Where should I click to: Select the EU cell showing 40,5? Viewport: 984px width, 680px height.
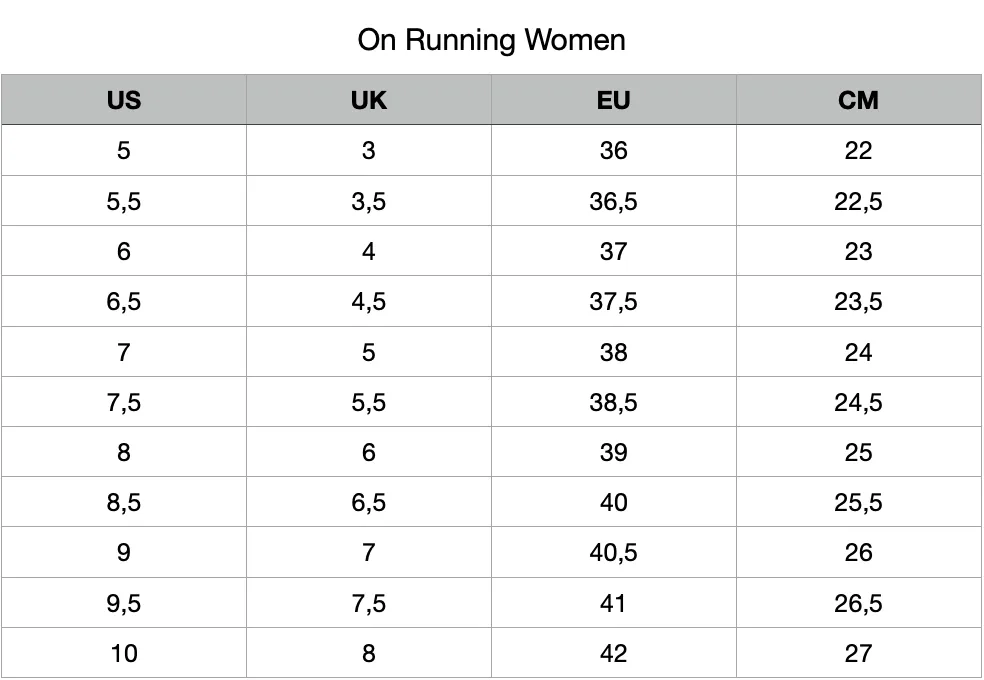[x=613, y=552]
